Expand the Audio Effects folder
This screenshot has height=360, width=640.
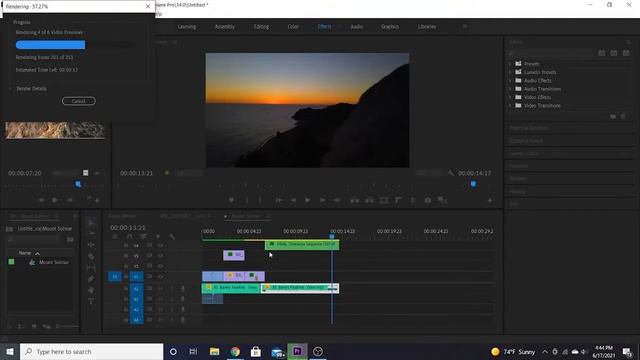[510, 80]
